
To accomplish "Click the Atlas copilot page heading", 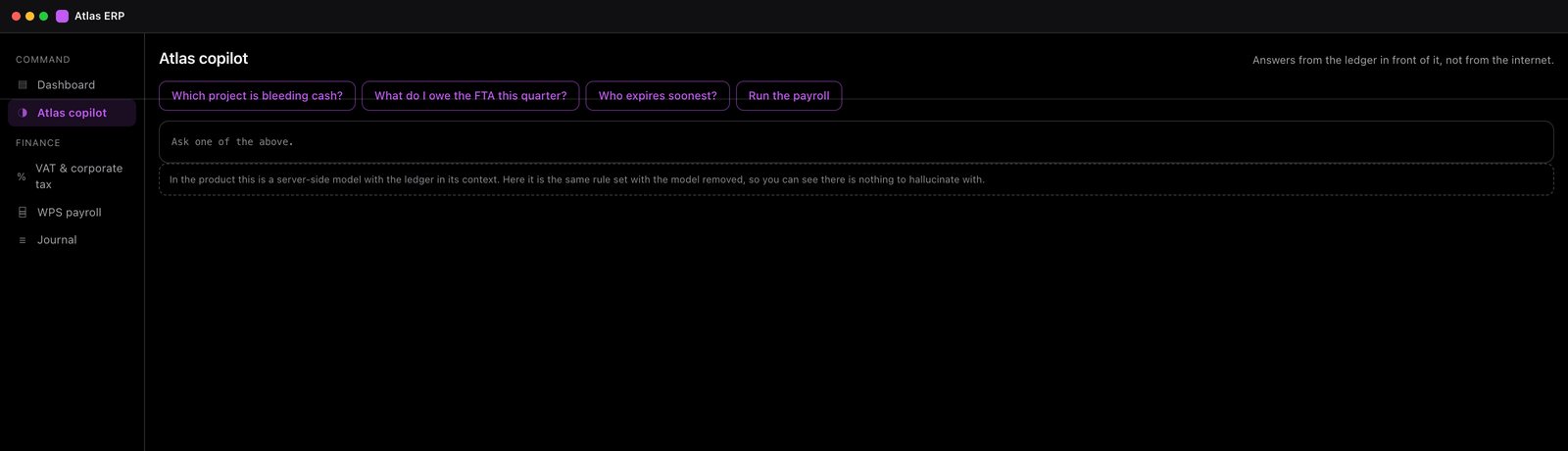I will [x=204, y=59].
